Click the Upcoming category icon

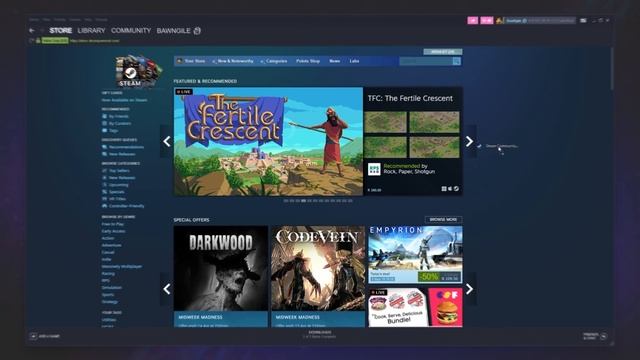[x=104, y=185]
